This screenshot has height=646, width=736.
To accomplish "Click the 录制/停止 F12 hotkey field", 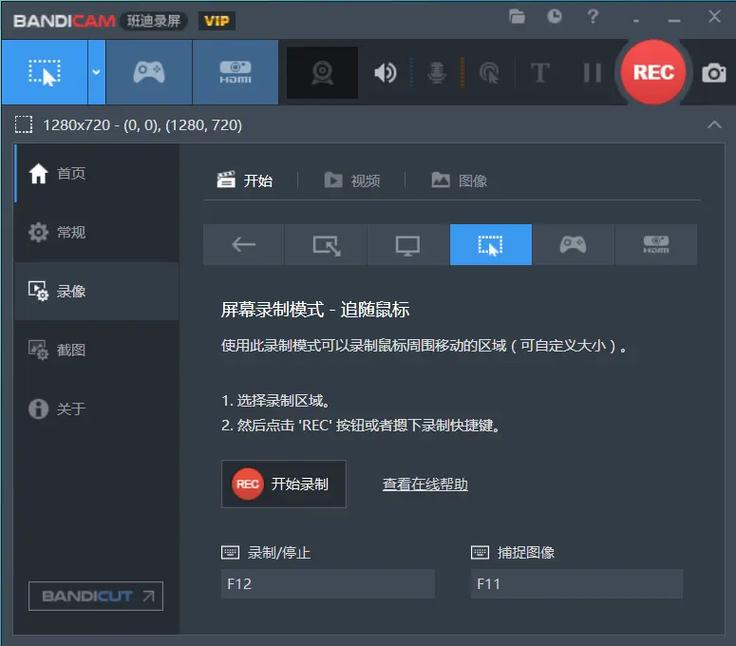I will pyautogui.click(x=327, y=584).
